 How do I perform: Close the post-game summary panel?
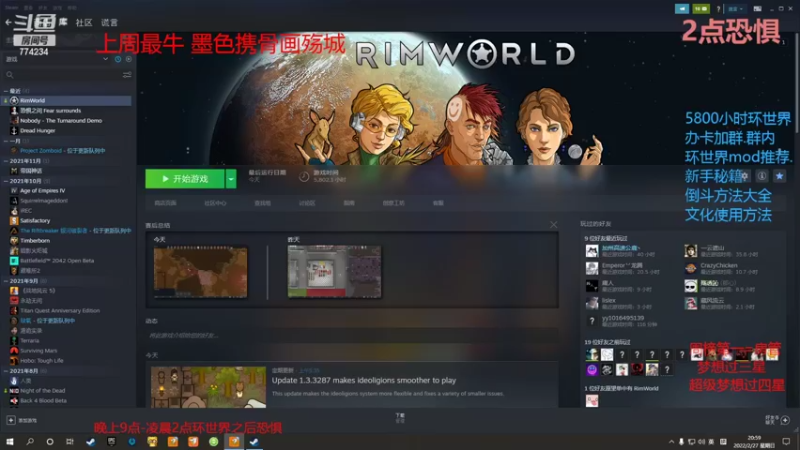[554, 224]
